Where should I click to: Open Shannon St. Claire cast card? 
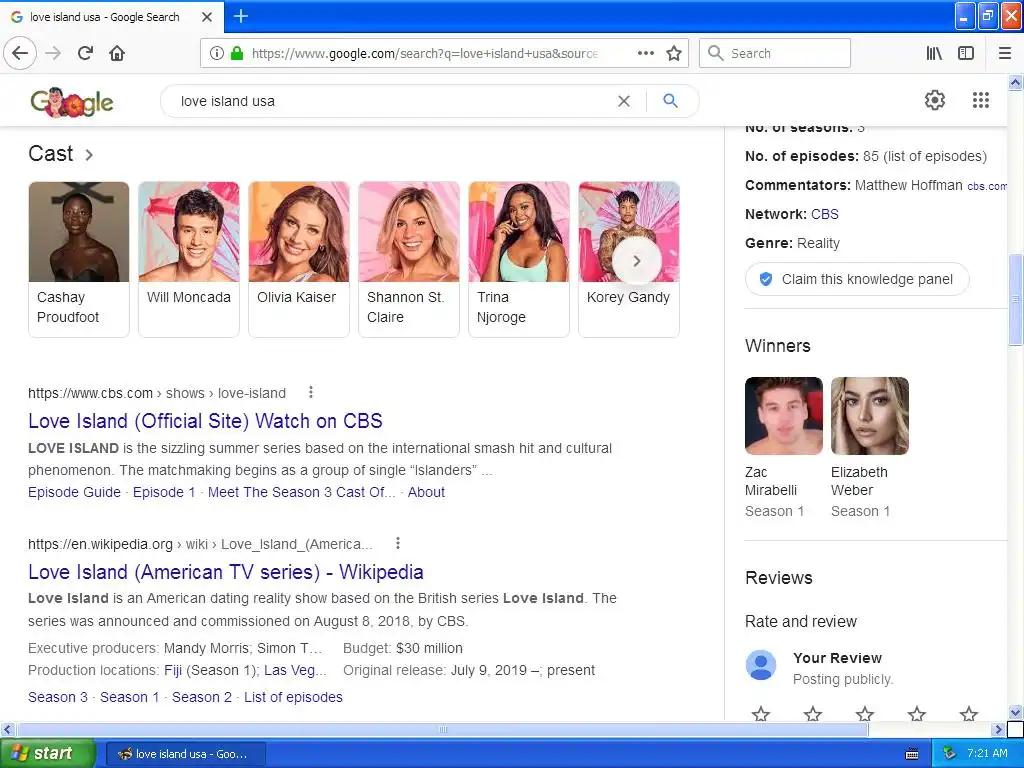click(x=409, y=259)
